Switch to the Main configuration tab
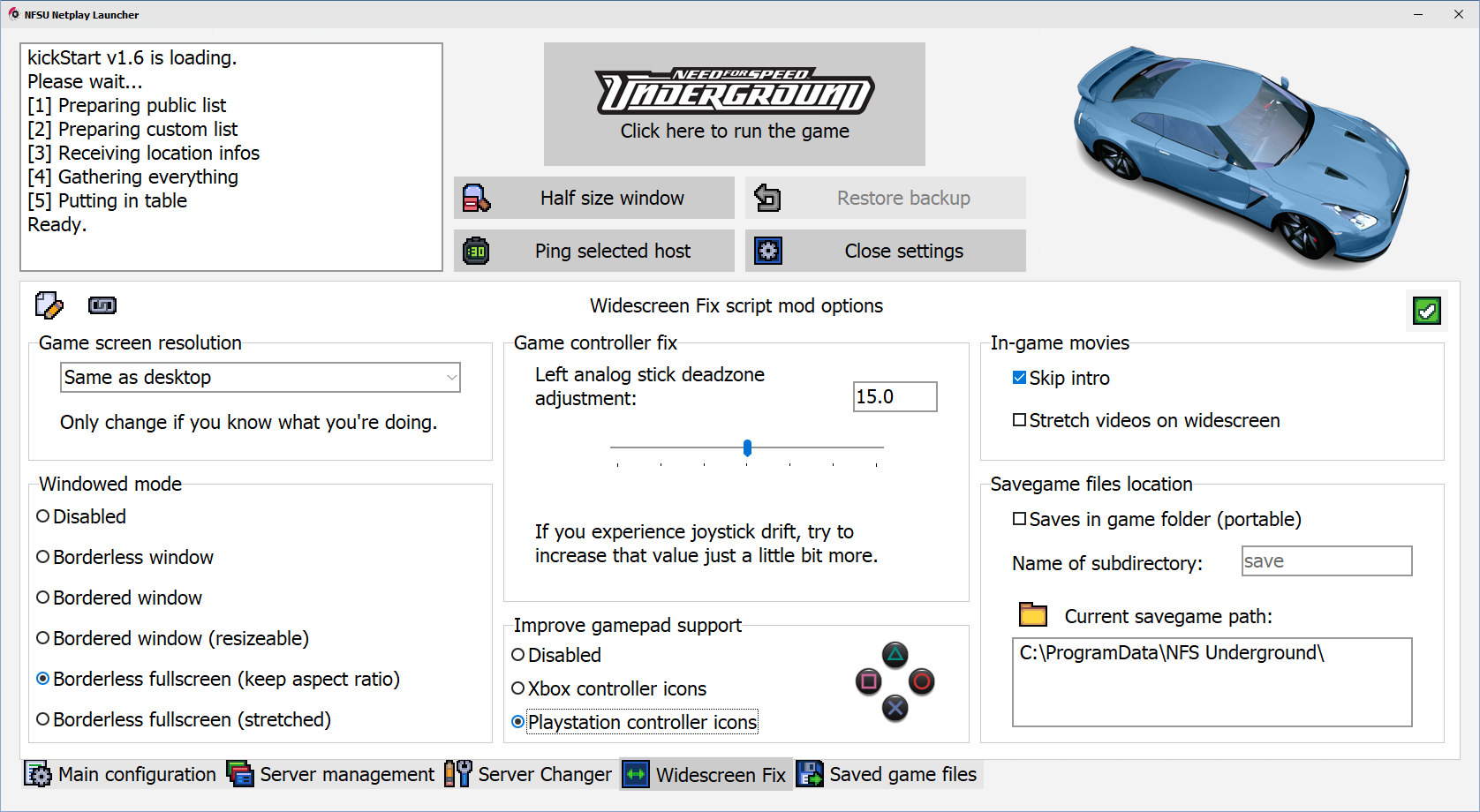1480x812 pixels. point(121,774)
